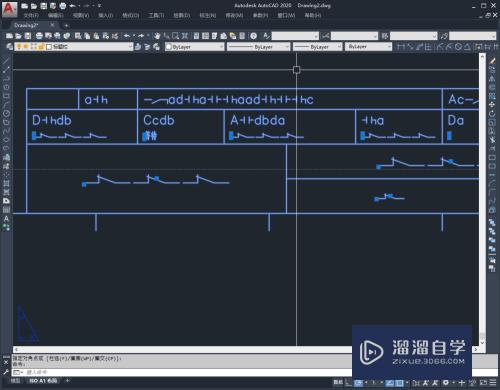Click the Linear dimension tool

click(x=401, y=47)
